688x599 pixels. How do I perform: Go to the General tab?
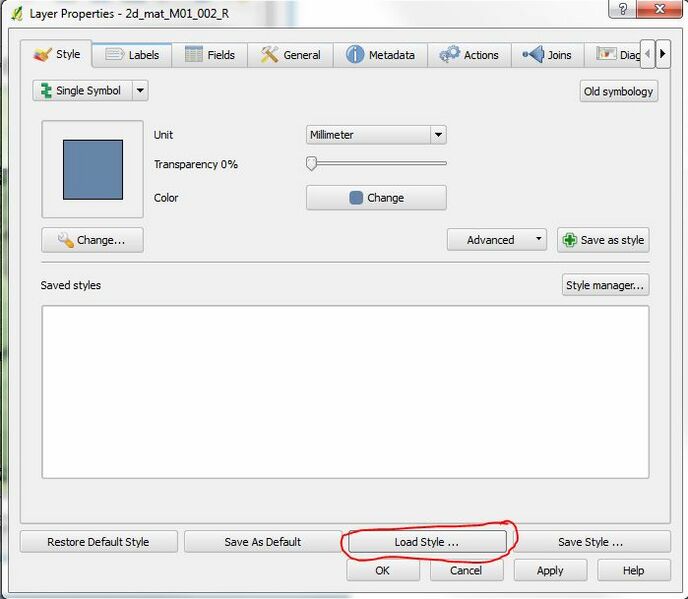(291, 55)
